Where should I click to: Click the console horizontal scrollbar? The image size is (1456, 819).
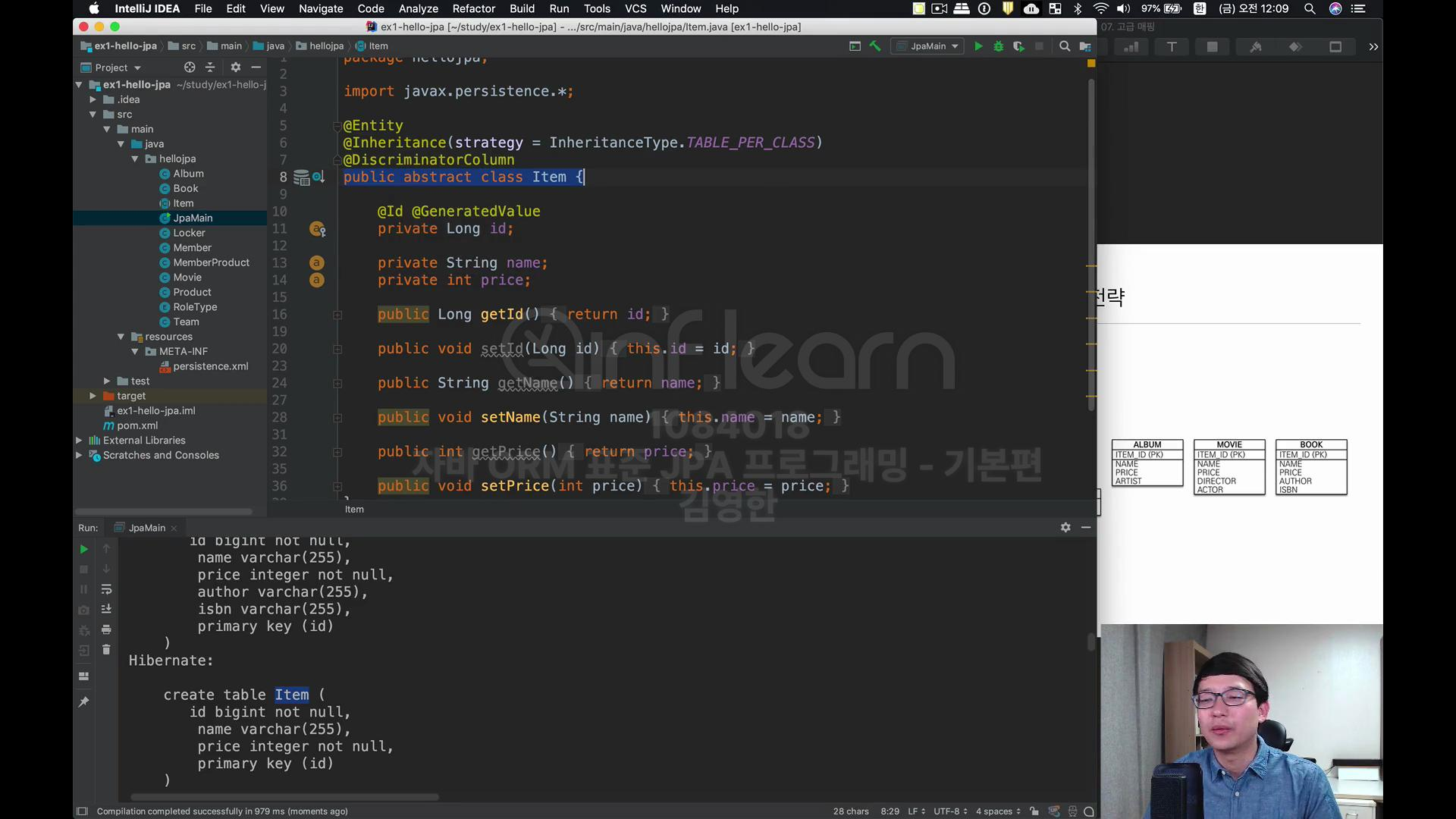point(284,797)
